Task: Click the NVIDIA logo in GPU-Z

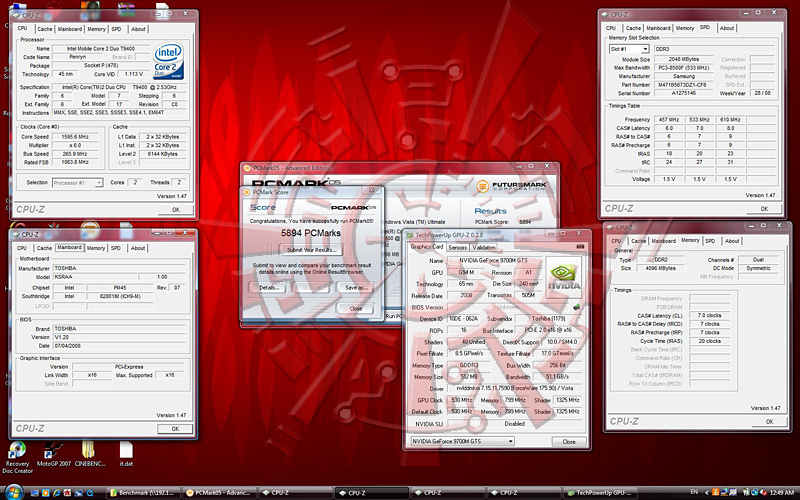Action: tap(564, 275)
